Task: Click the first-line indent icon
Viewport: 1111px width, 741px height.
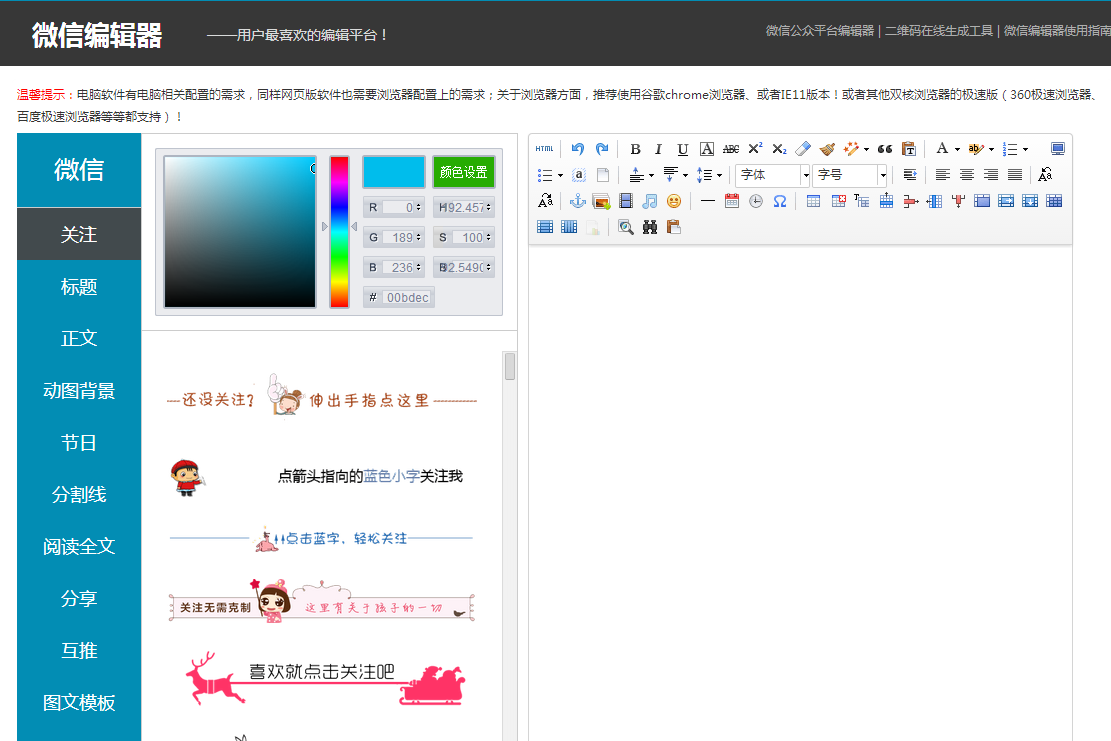Action: point(910,175)
